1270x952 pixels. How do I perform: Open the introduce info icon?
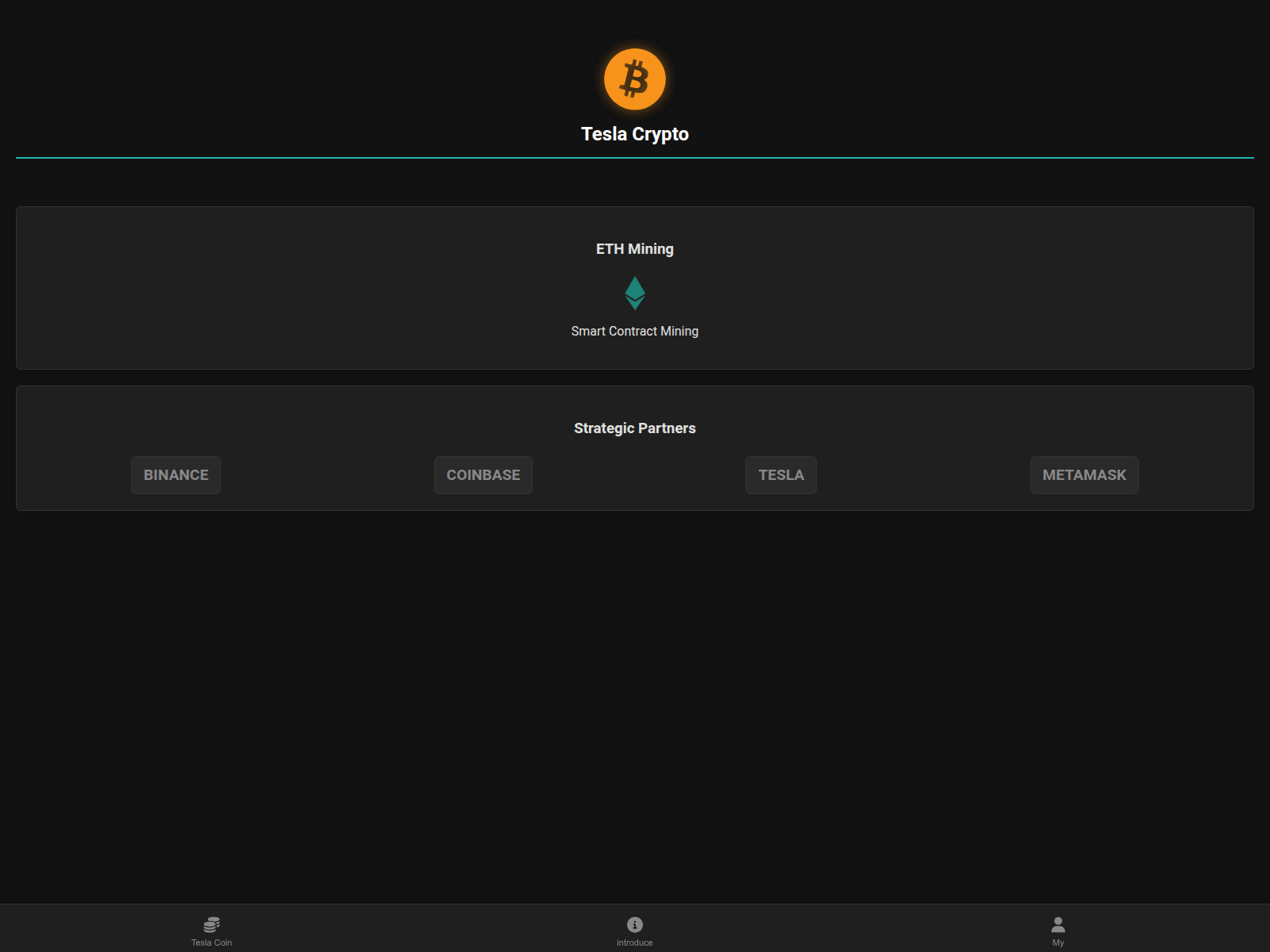(635, 924)
